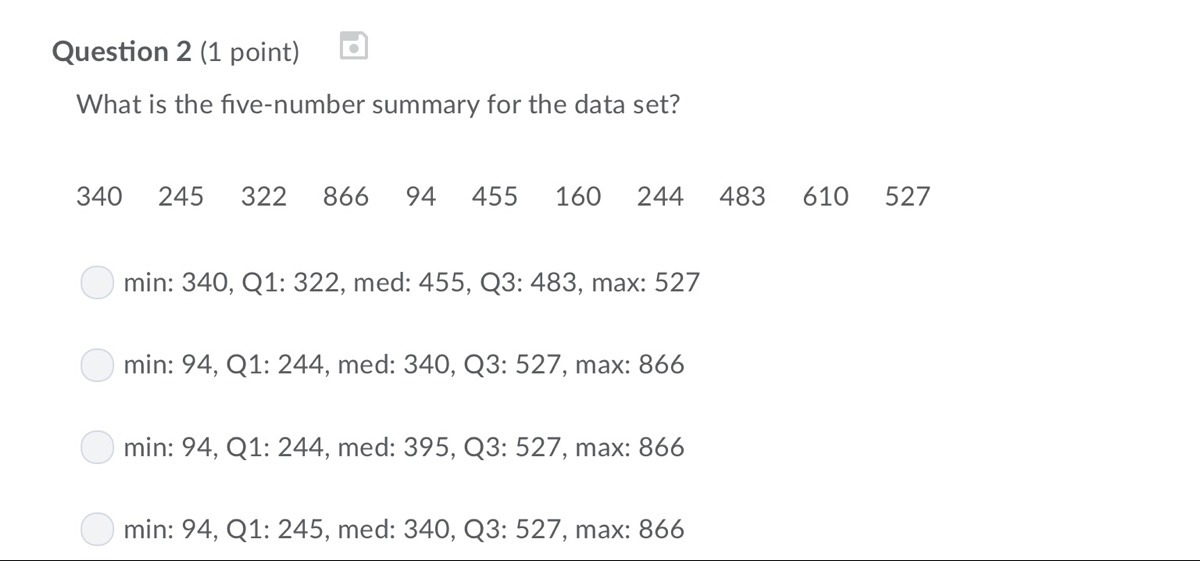Click the data value 483 in the data set row
1200x561 pixels.
tap(742, 196)
